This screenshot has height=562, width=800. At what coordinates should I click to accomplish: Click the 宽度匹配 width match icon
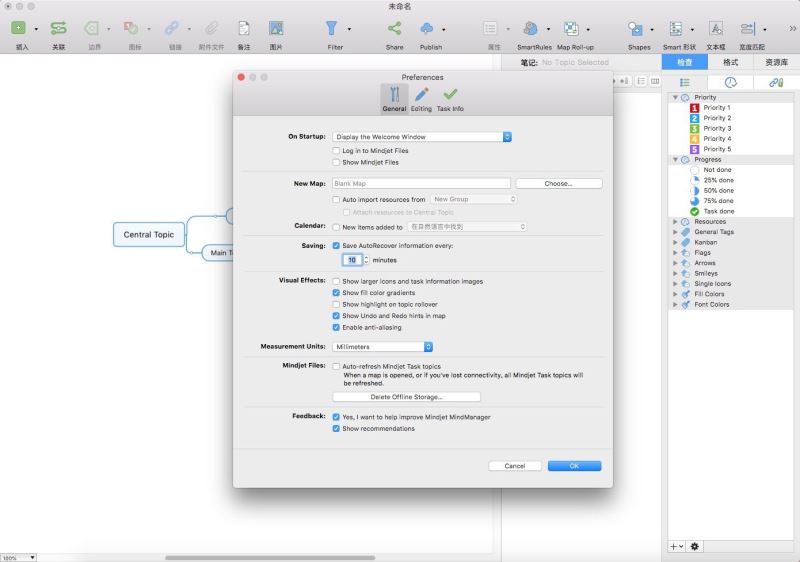click(748, 29)
